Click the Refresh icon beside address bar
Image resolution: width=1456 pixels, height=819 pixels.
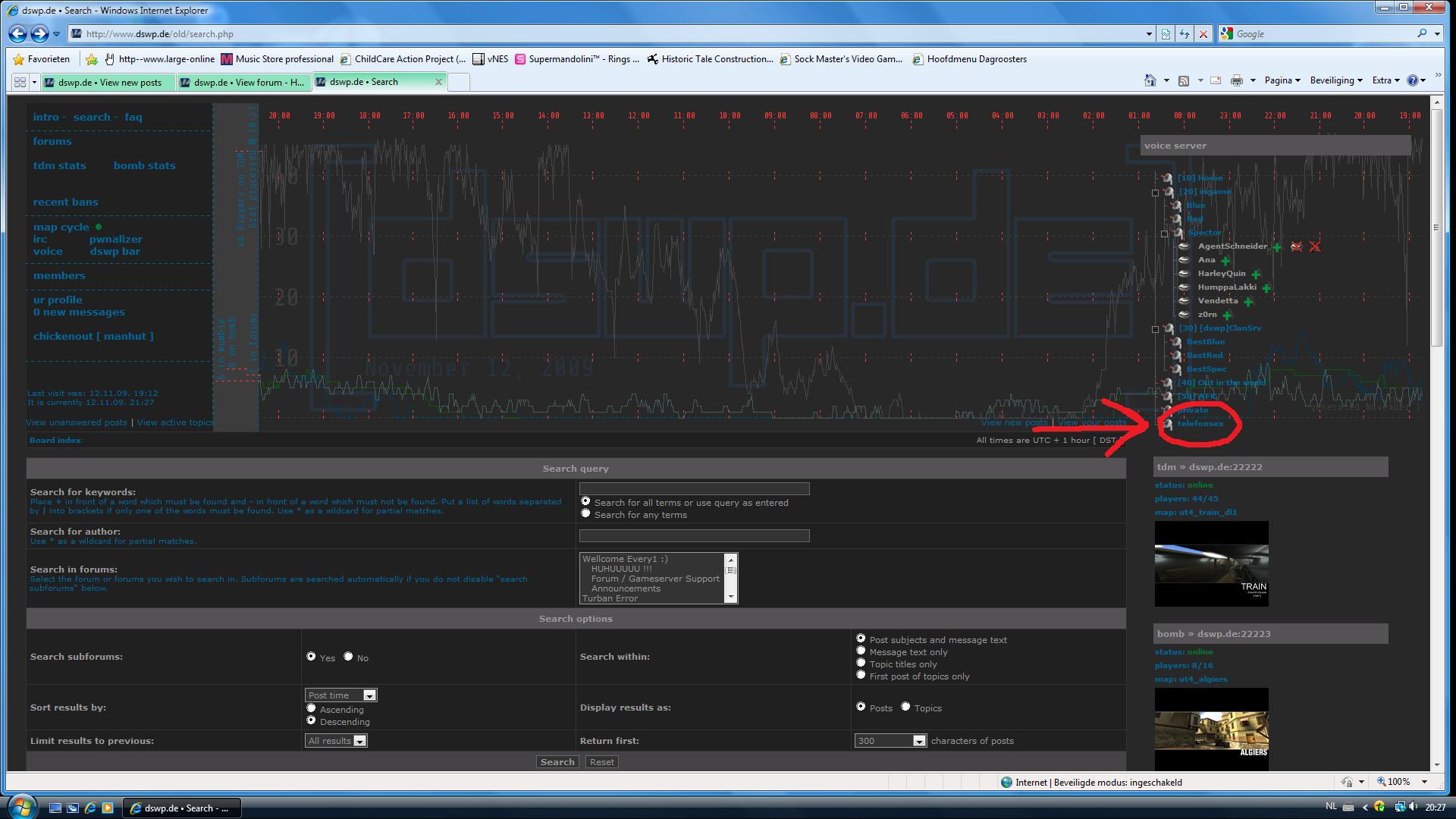click(1184, 33)
